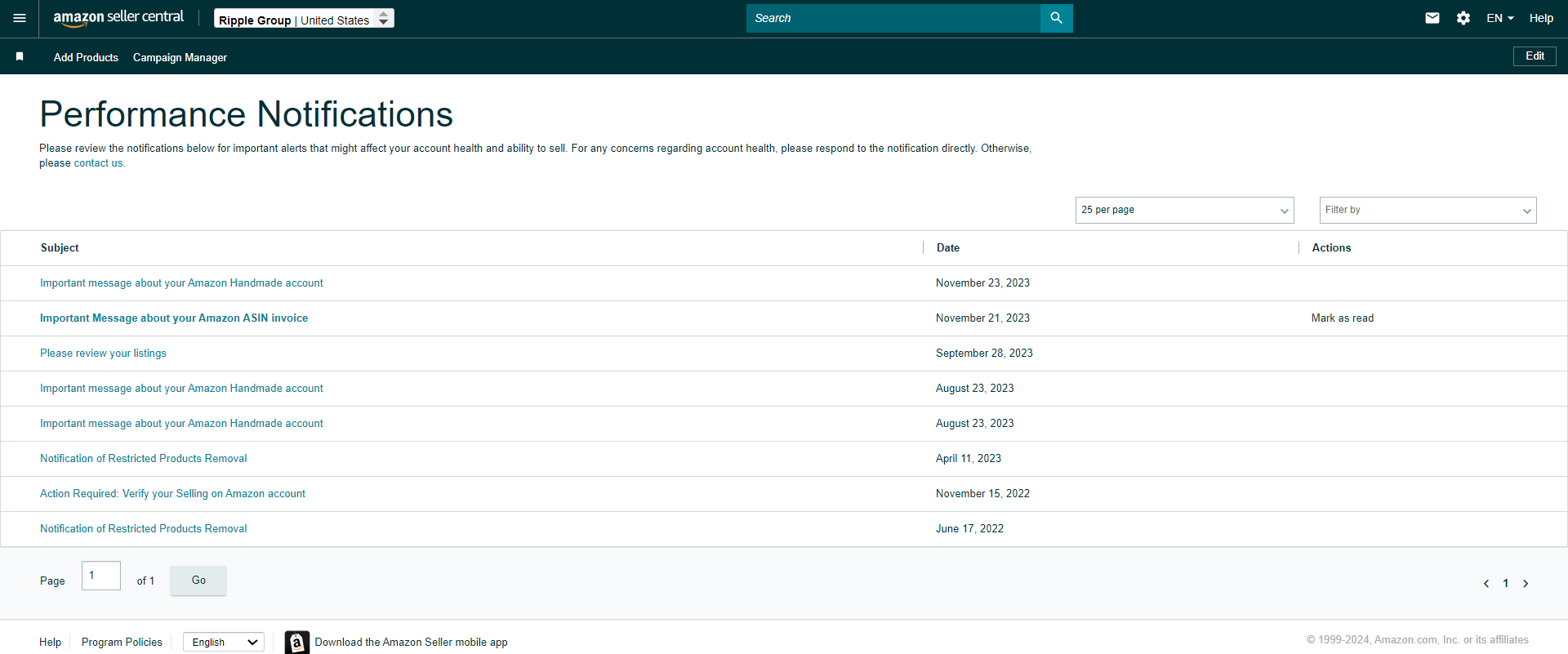The image size is (1568, 654).
Task: Open the settings gear icon
Action: [x=1463, y=18]
